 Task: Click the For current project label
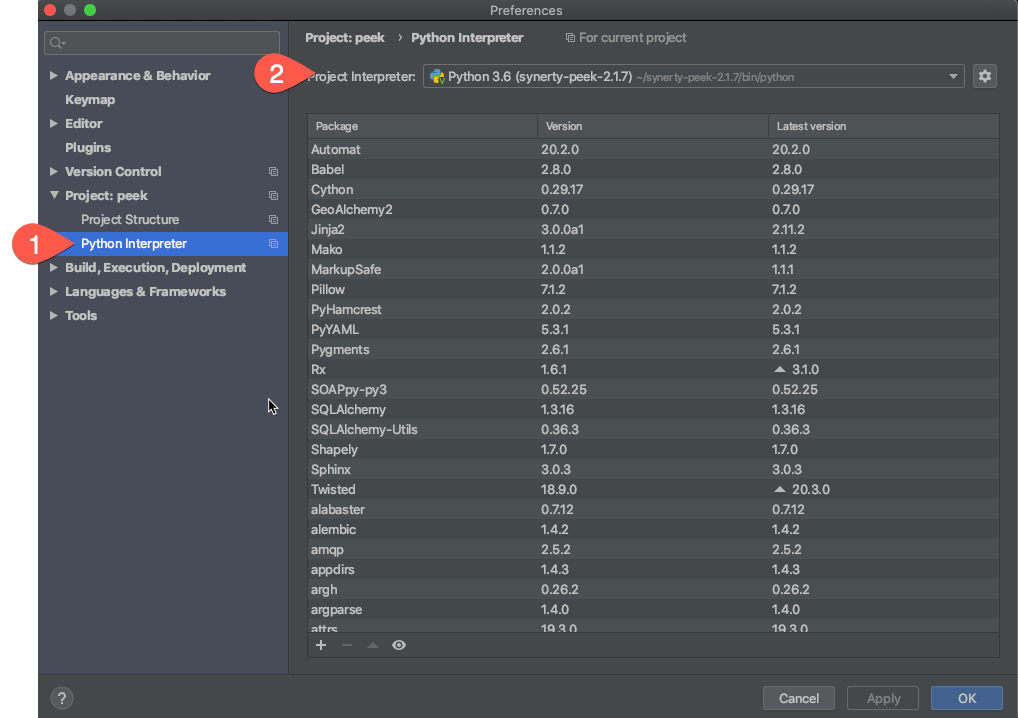point(632,38)
